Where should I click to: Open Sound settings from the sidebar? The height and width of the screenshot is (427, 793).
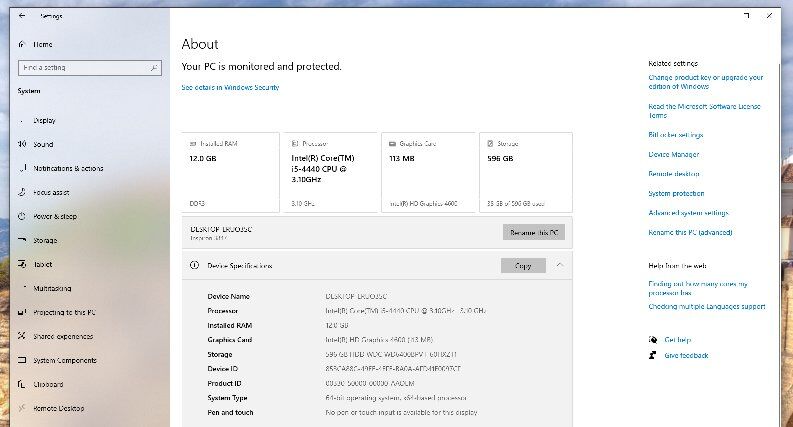tap(43, 144)
